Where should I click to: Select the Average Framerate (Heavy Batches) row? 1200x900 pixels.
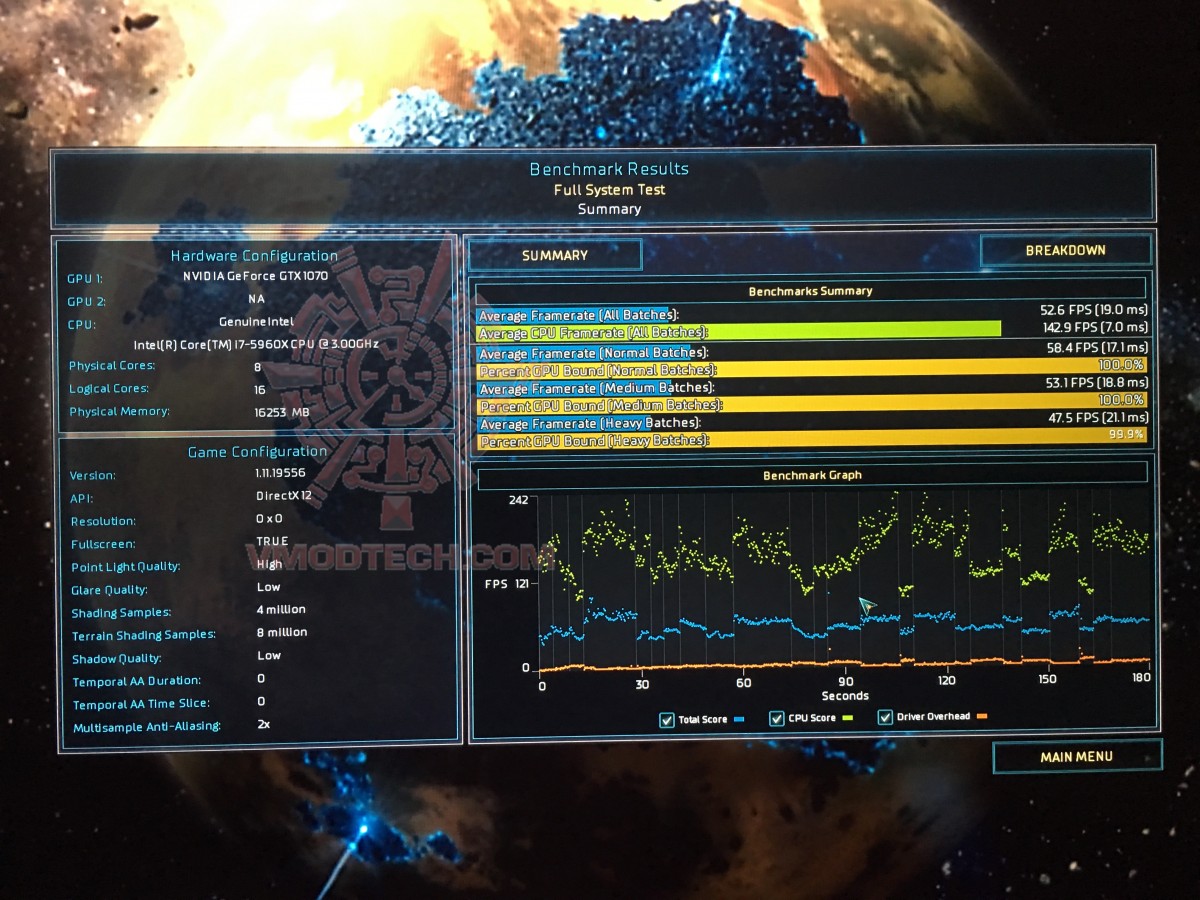(812, 422)
